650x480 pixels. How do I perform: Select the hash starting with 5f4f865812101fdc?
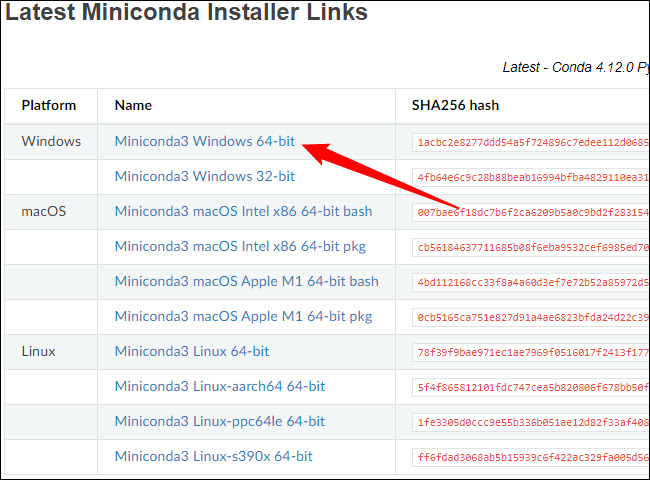click(533, 388)
